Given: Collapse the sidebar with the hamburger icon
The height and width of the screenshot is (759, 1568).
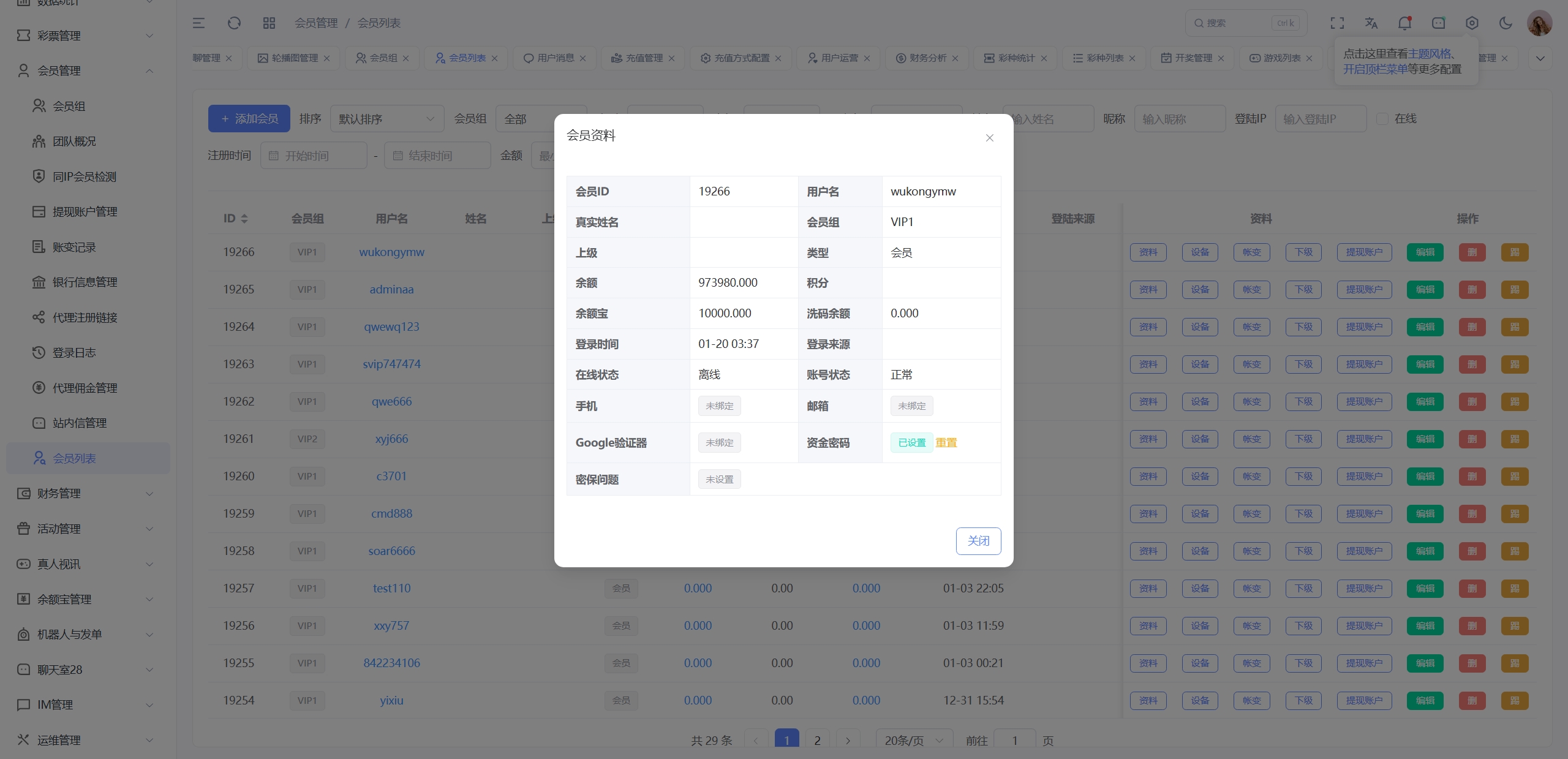Looking at the screenshot, I should [198, 23].
